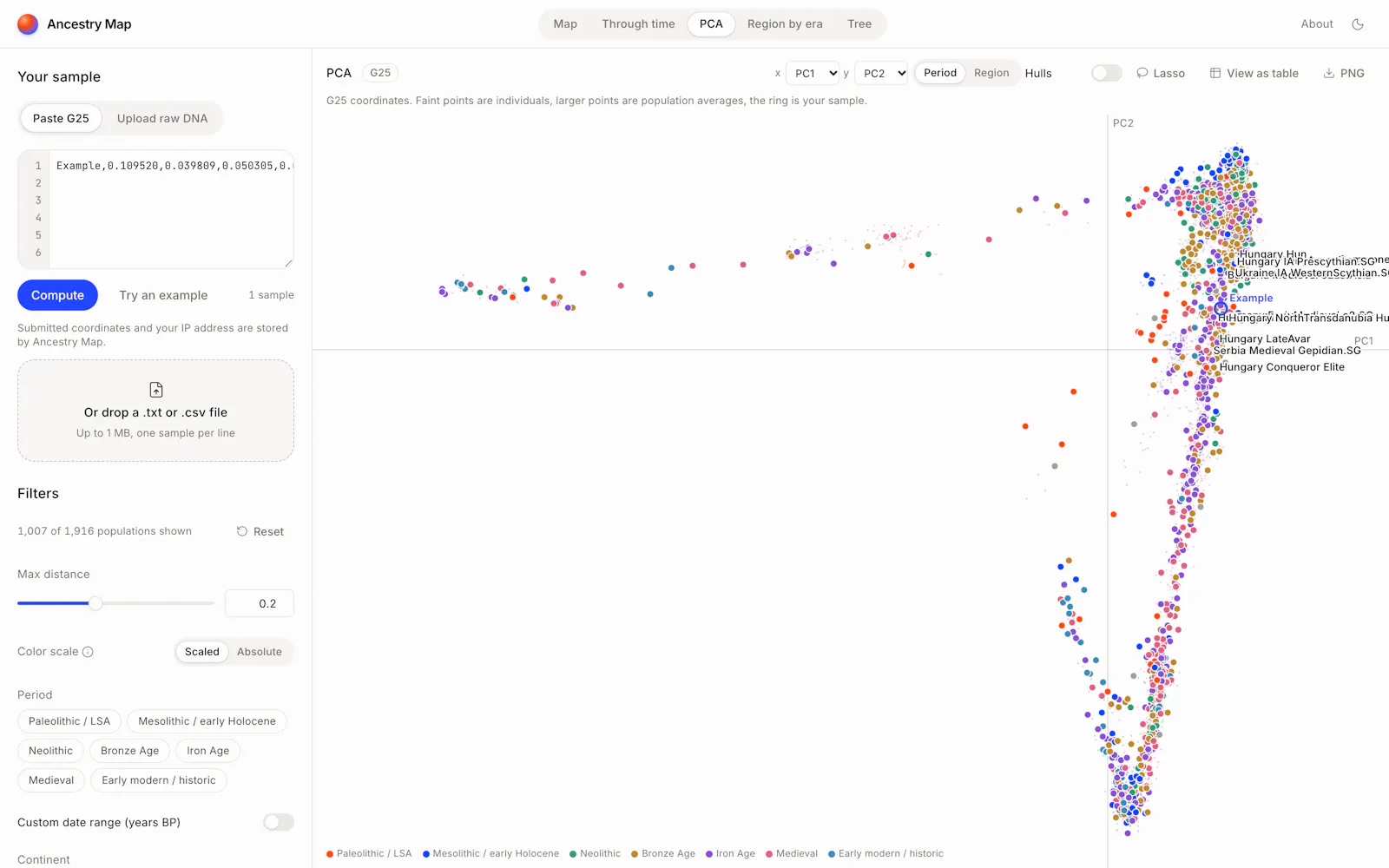
Task: Filter by Mesolithic / early Holocene period
Action: tap(207, 721)
